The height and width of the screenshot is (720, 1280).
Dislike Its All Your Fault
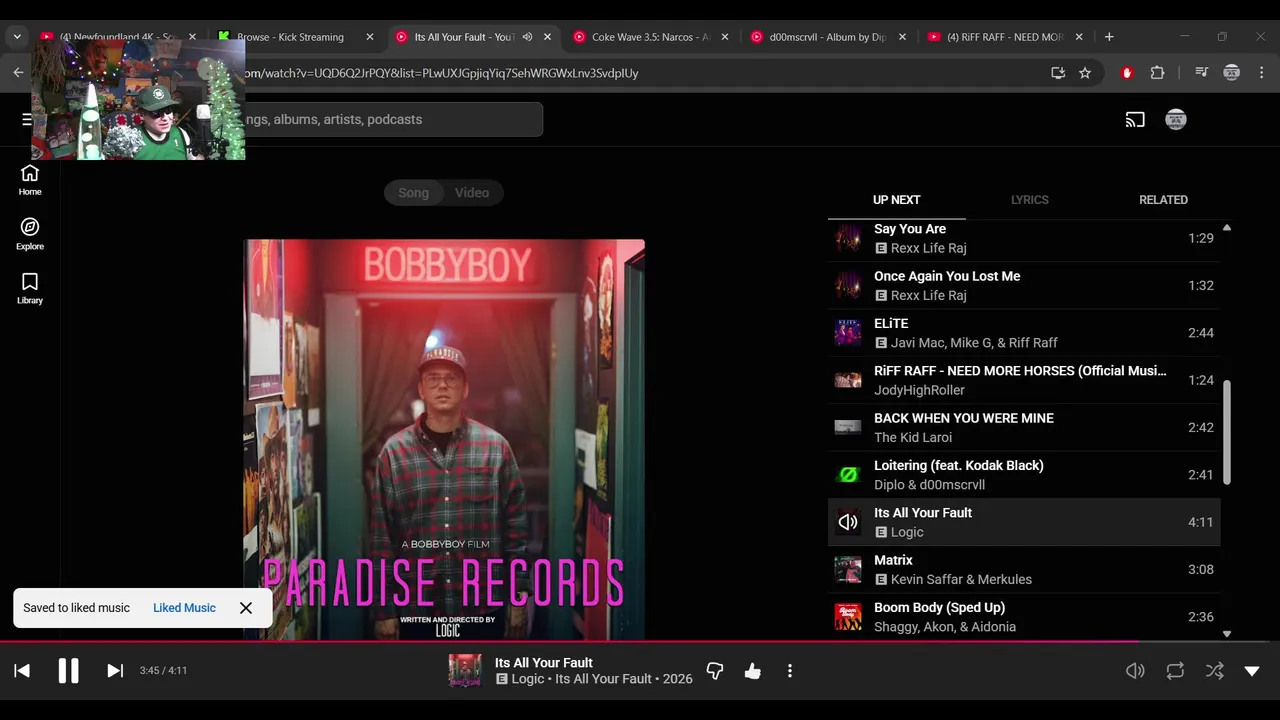[x=715, y=671]
